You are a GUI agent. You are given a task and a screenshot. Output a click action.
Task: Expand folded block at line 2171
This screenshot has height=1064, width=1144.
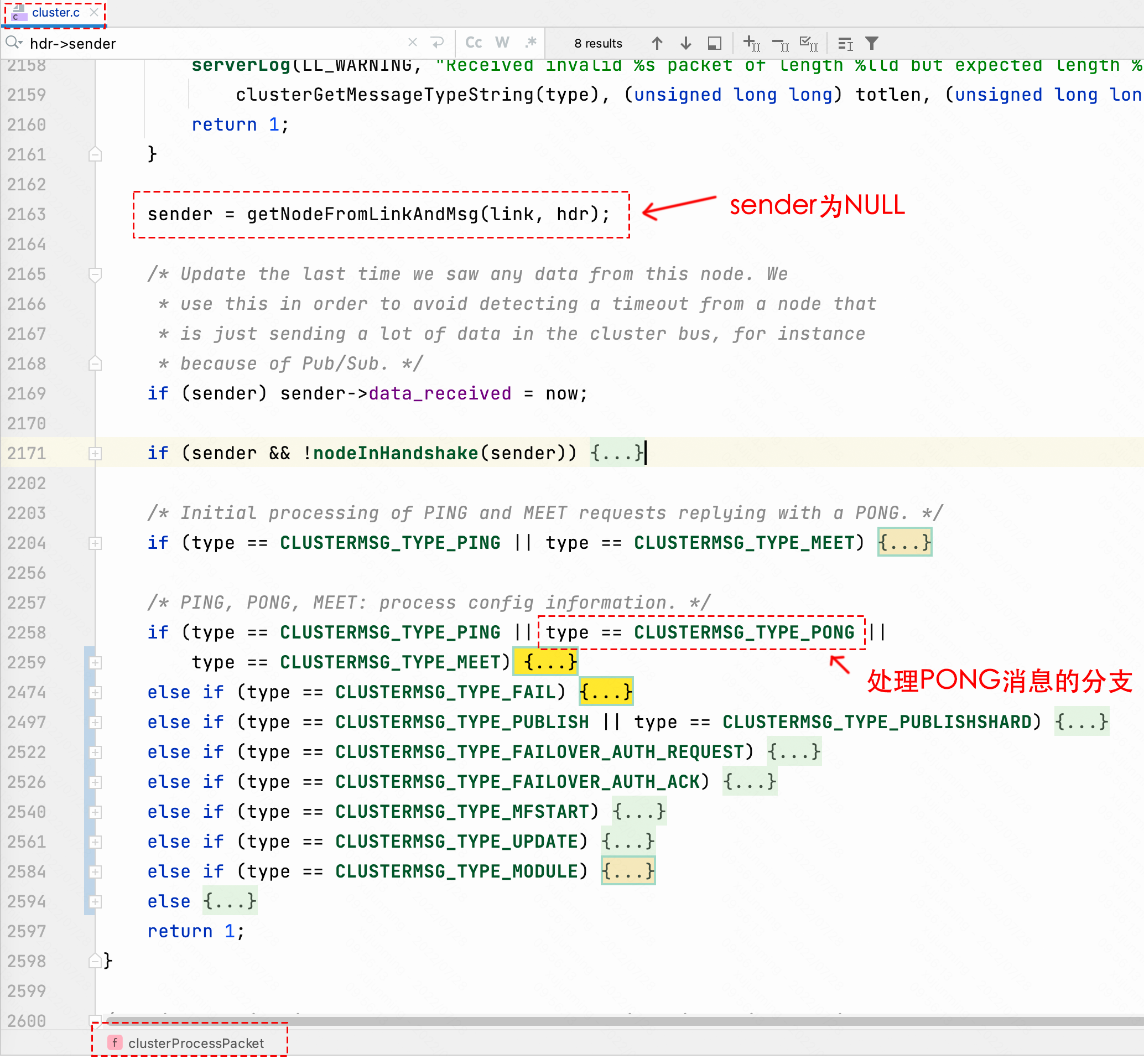click(96, 454)
